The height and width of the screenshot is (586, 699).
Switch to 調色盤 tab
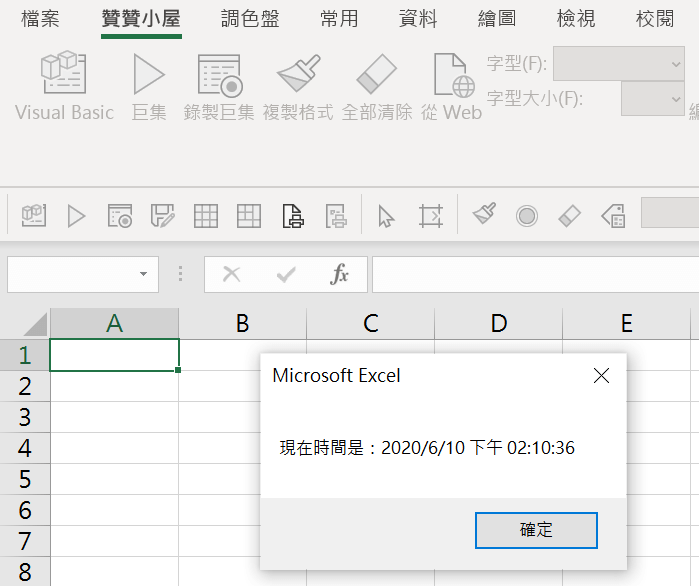tap(250, 19)
